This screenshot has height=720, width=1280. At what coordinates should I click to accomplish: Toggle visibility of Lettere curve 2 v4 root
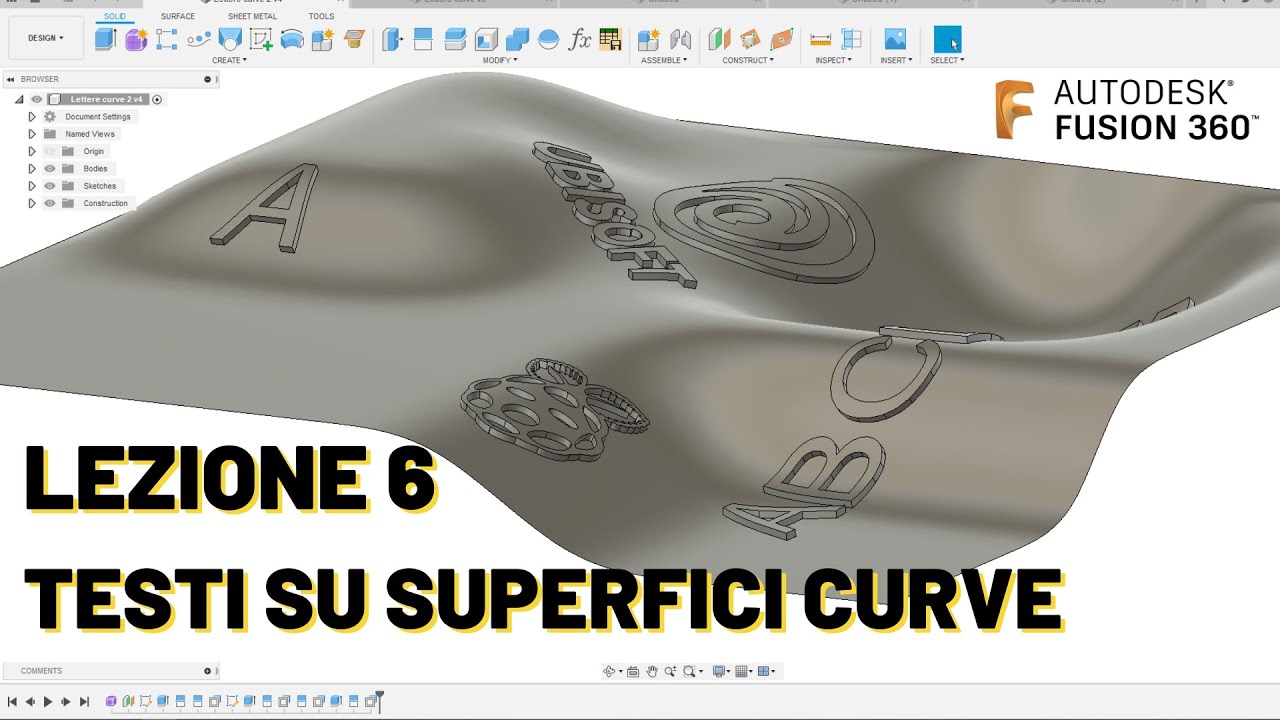click(x=37, y=99)
